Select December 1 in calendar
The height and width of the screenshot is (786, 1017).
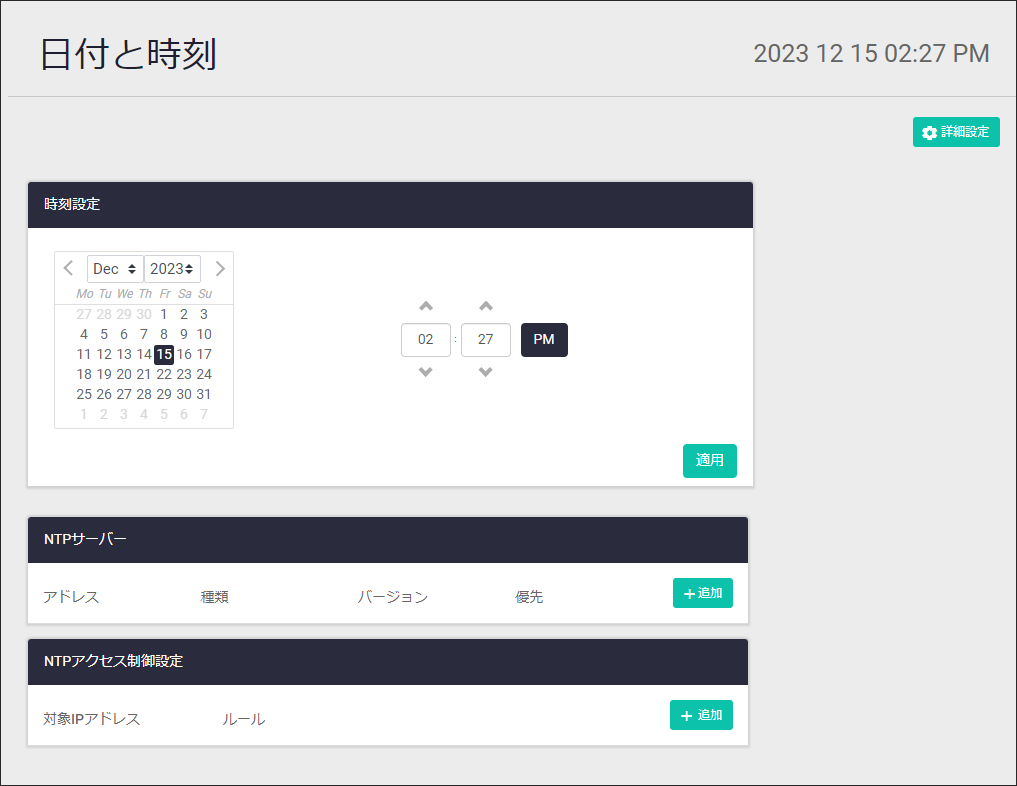164,315
